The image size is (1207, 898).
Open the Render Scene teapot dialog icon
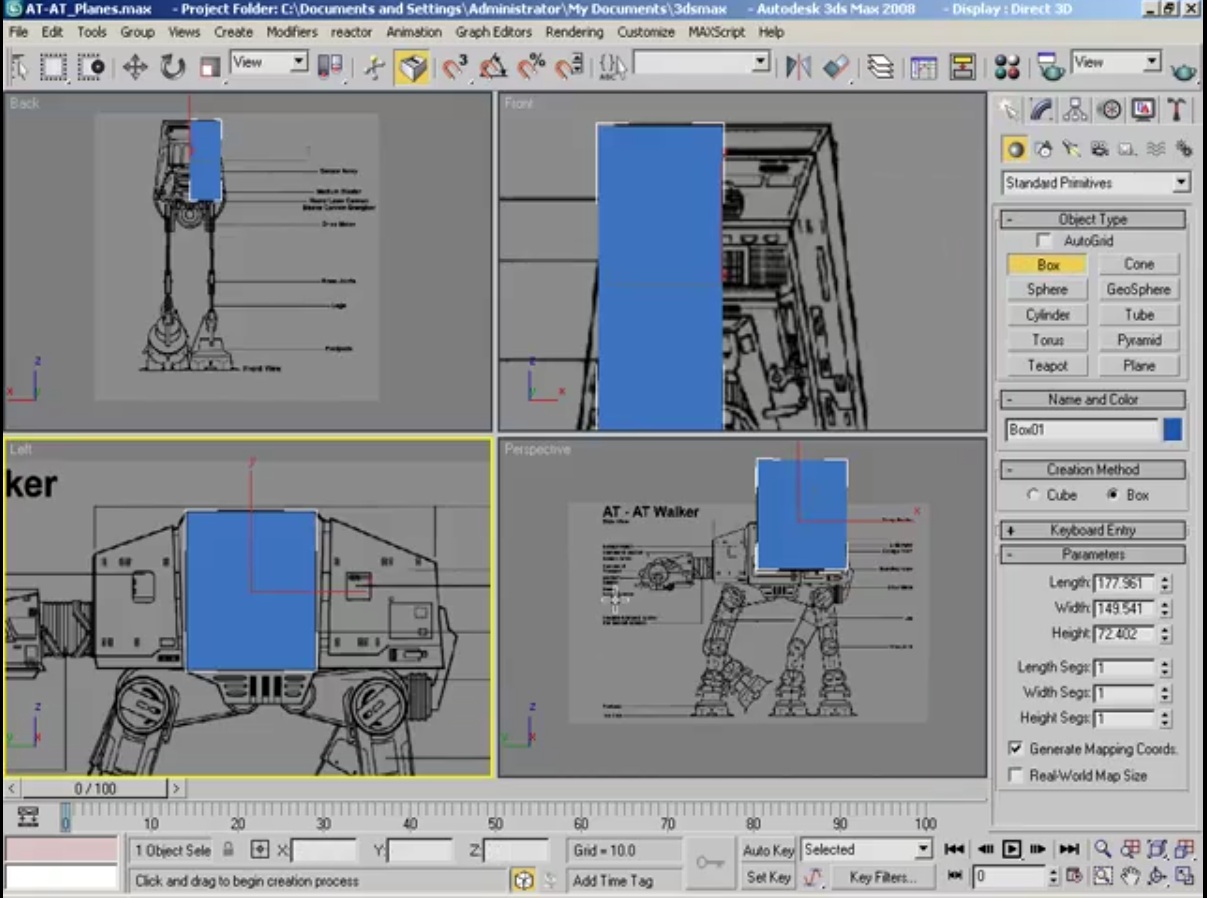[x=1050, y=67]
